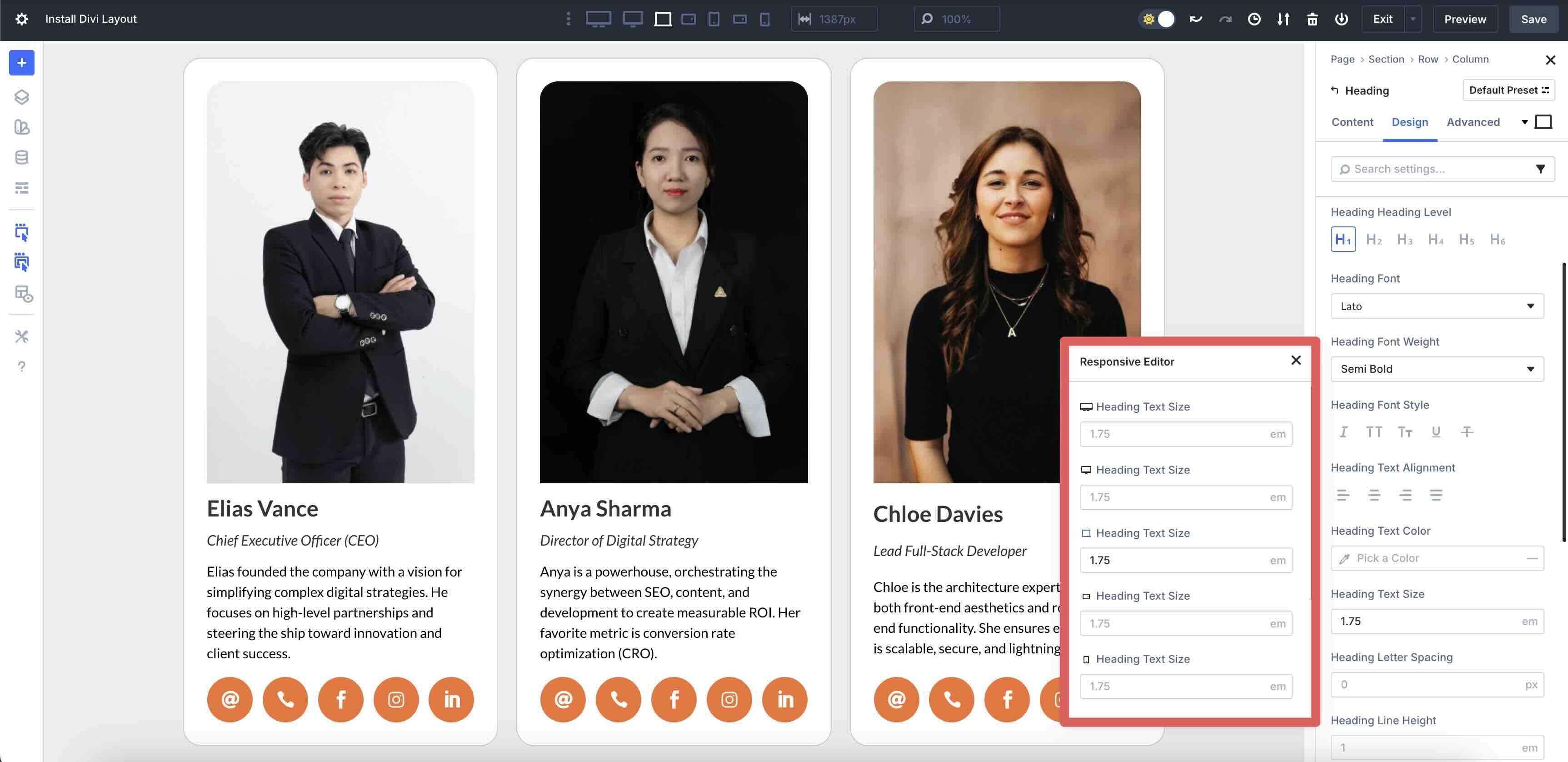Switch to the Advanced tab

click(x=1473, y=122)
